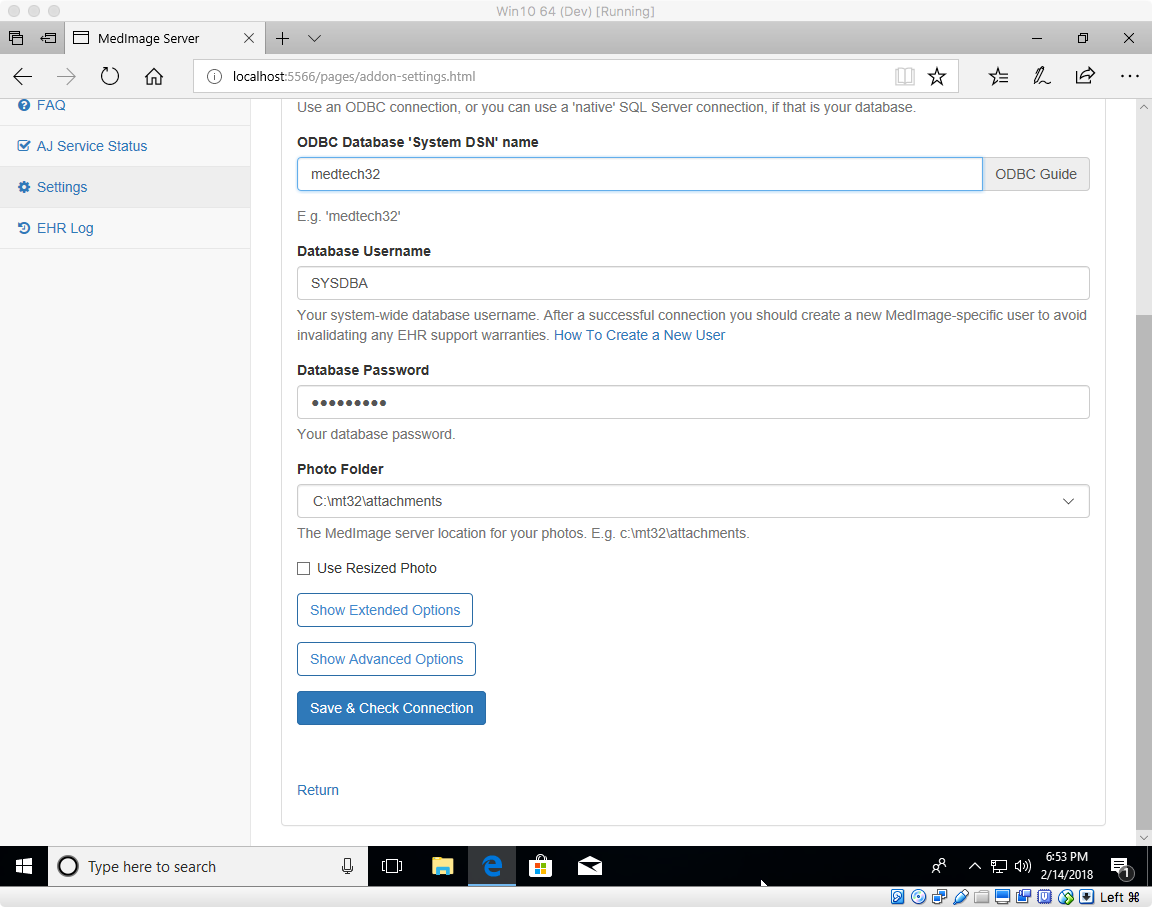Image resolution: width=1152 pixels, height=907 pixels.
Task: Click the address bar URL
Action: 354,76
